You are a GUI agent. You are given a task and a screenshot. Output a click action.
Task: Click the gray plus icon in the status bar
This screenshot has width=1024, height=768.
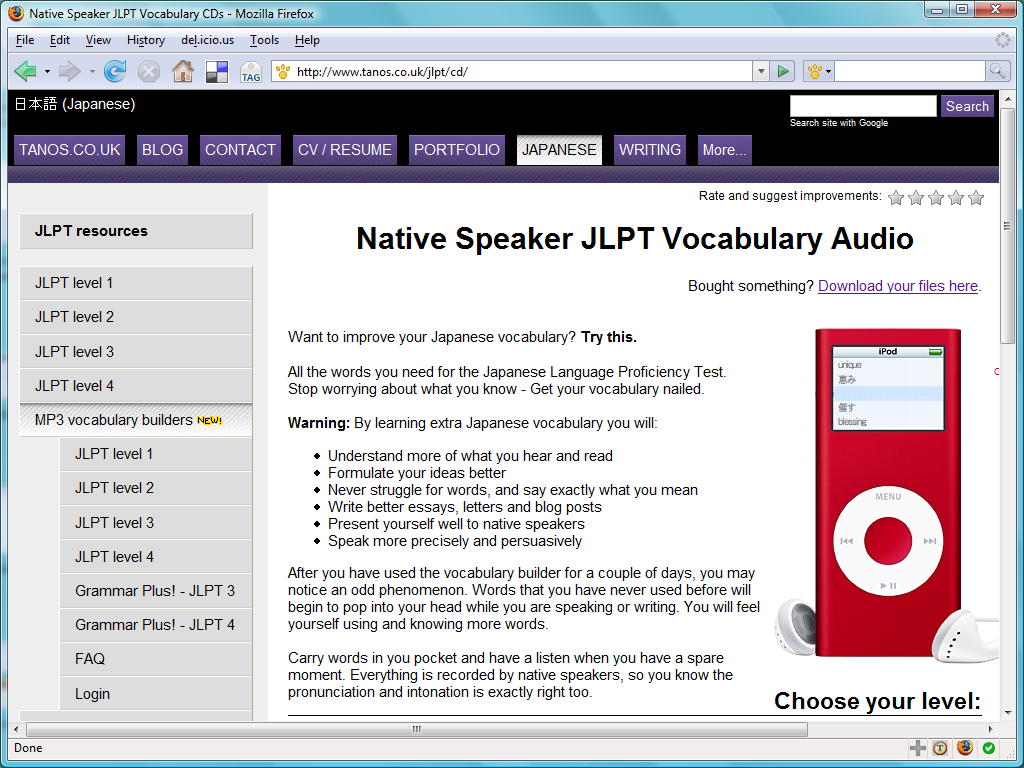(x=918, y=748)
